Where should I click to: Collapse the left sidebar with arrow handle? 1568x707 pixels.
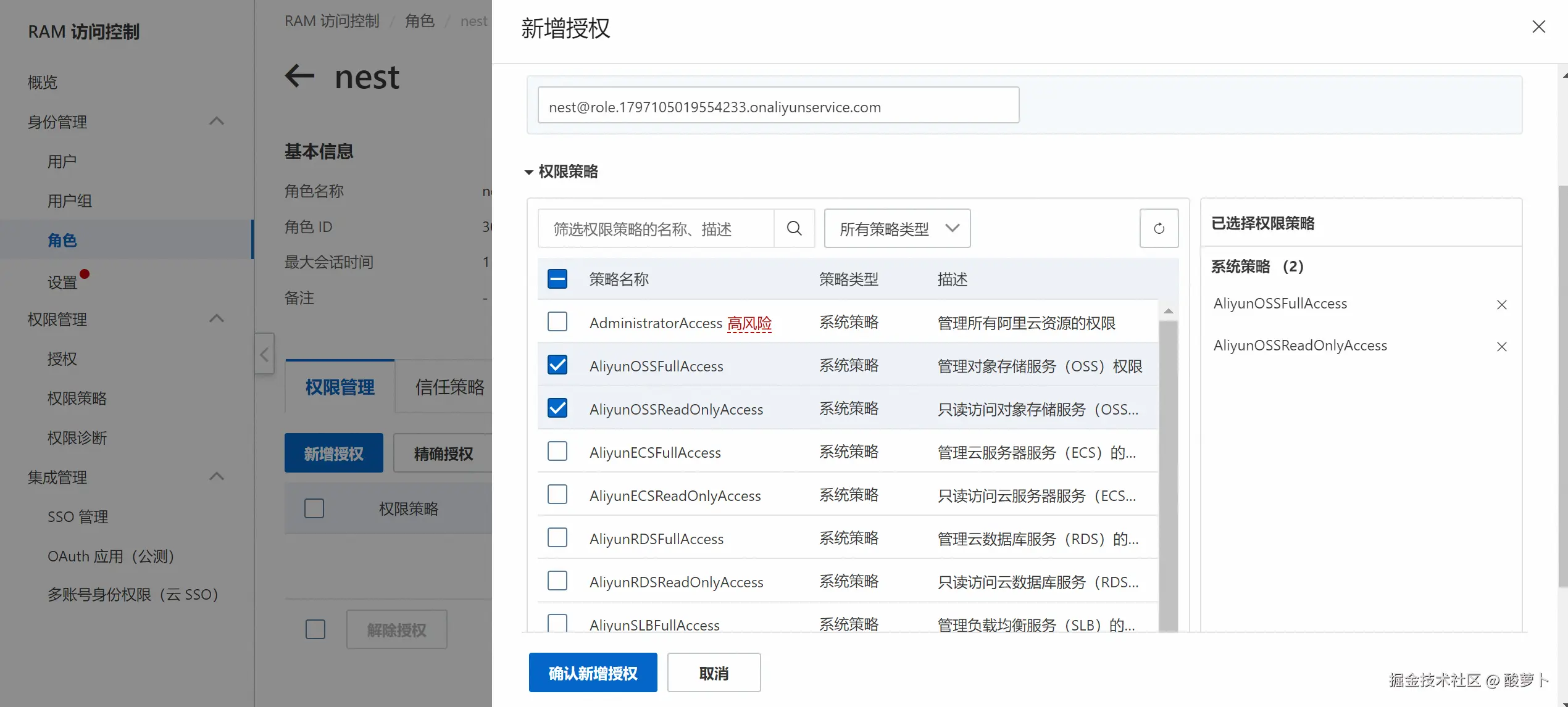tap(264, 354)
